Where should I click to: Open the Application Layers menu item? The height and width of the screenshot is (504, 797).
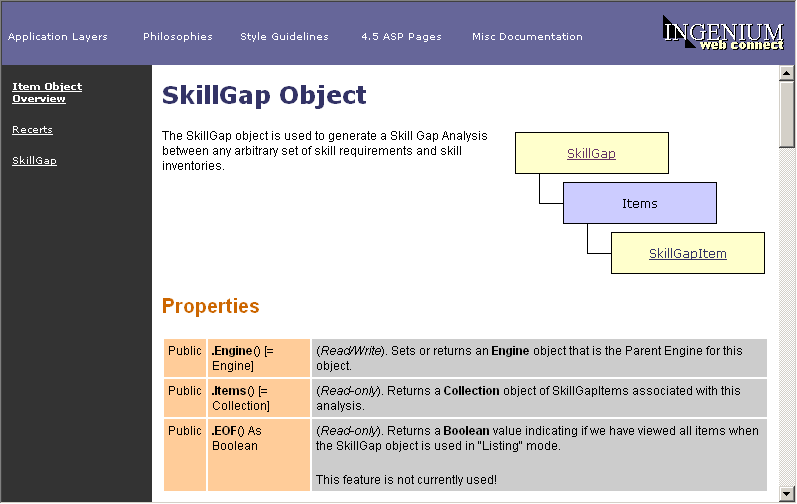[x=58, y=37]
